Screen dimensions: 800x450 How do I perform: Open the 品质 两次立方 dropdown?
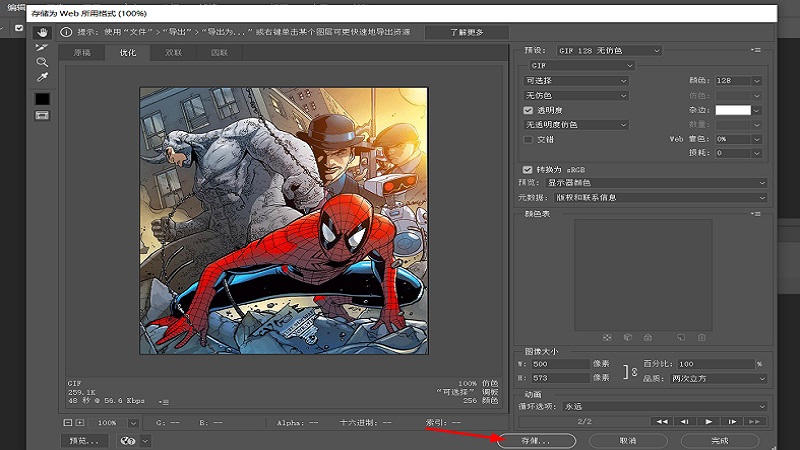(718, 379)
